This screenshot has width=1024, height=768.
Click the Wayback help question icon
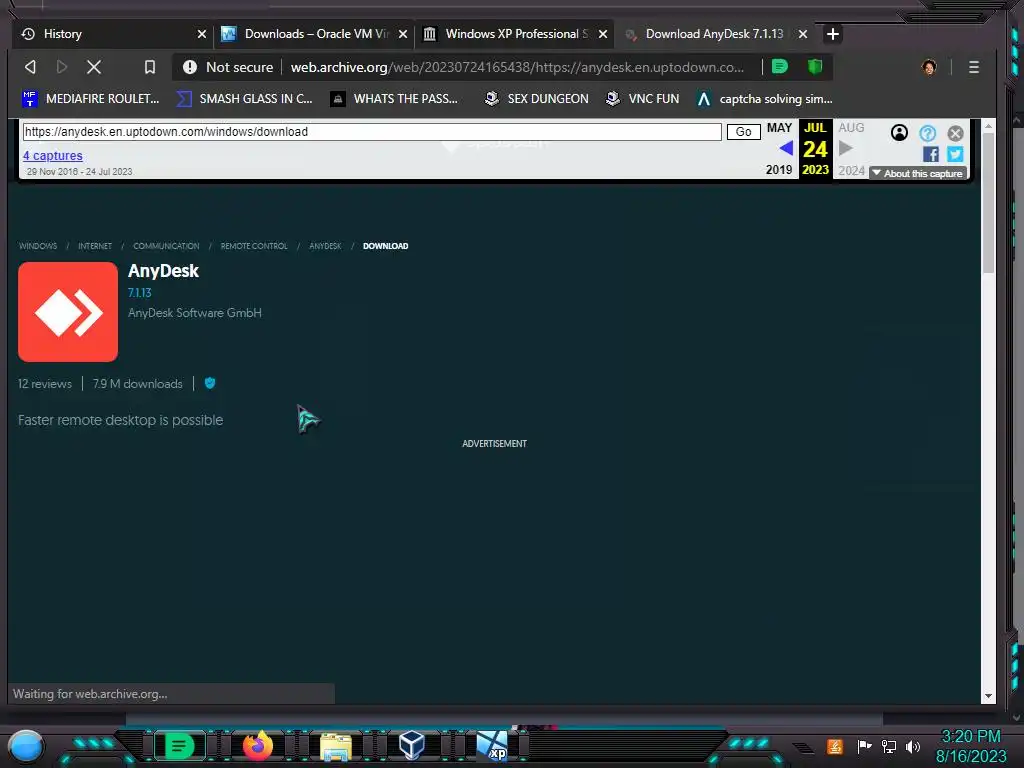pyautogui.click(x=927, y=133)
